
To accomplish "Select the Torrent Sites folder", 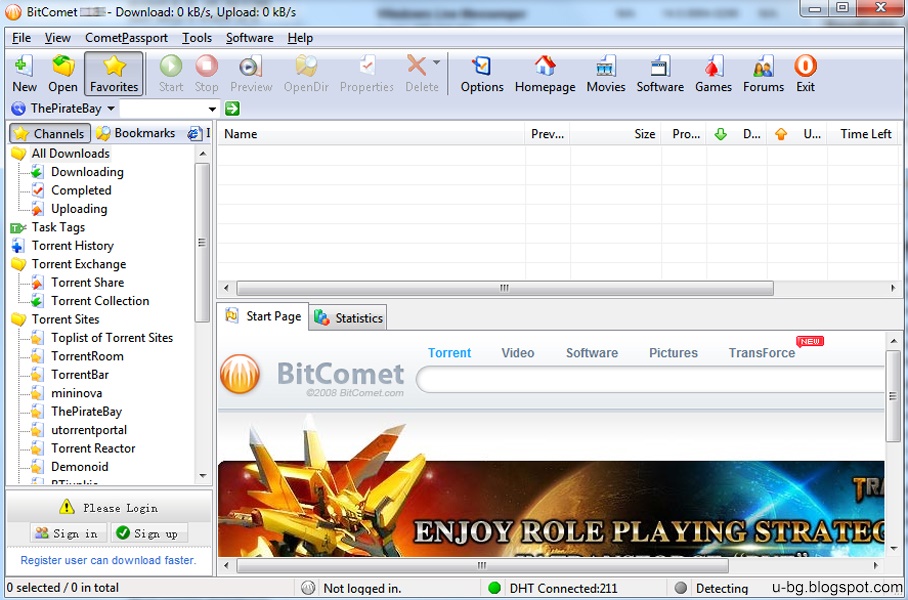I will (x=65, y=320).
